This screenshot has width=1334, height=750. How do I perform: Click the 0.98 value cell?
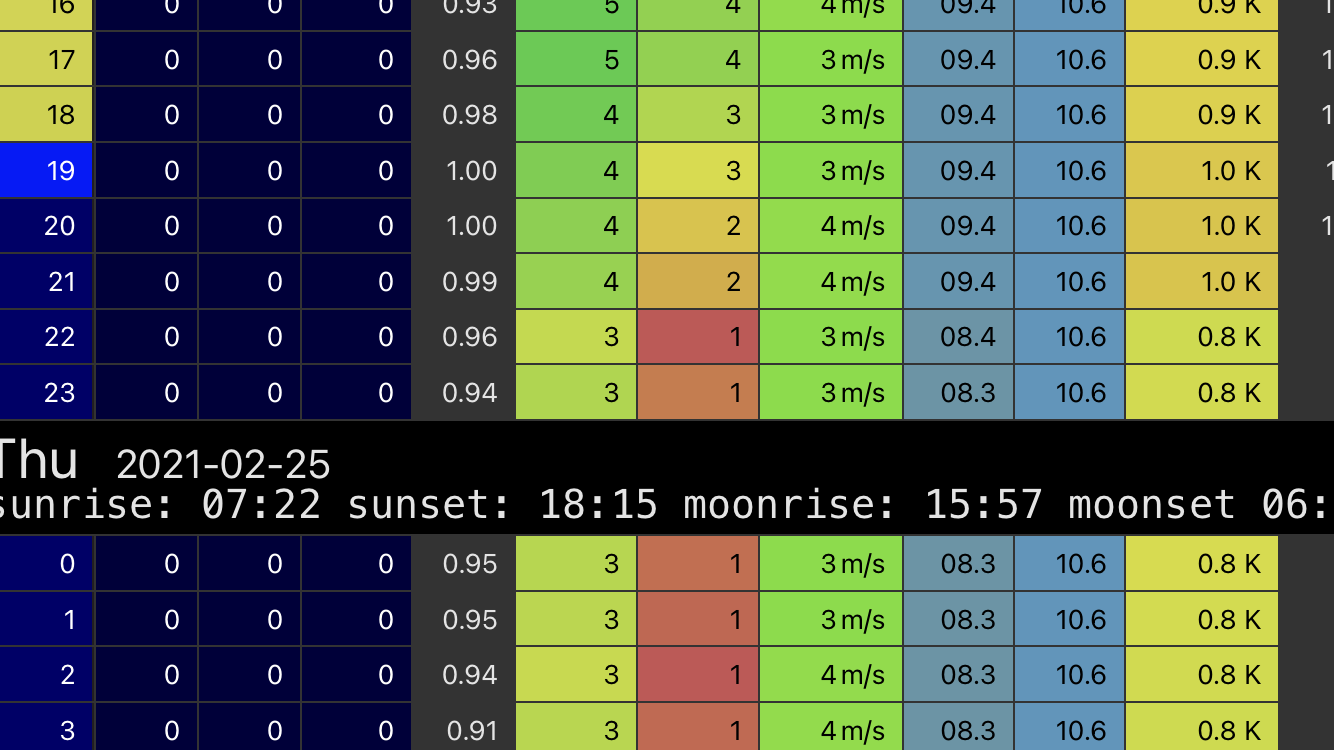tap(469, 115)
